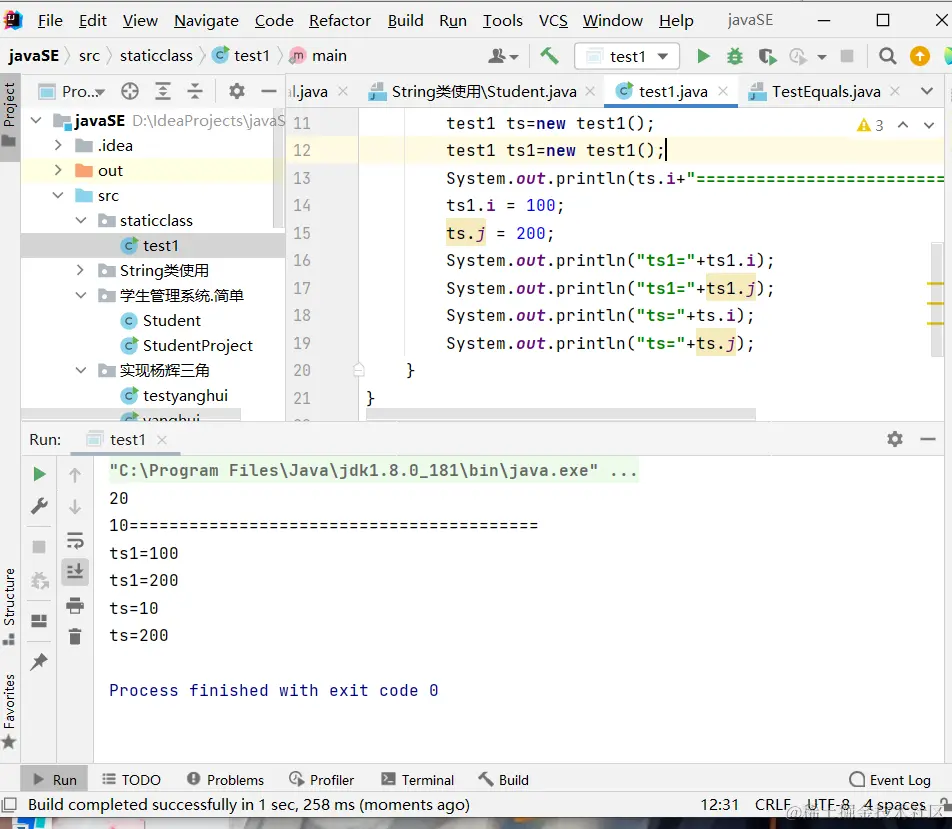Expand the .idea folder

59,146
